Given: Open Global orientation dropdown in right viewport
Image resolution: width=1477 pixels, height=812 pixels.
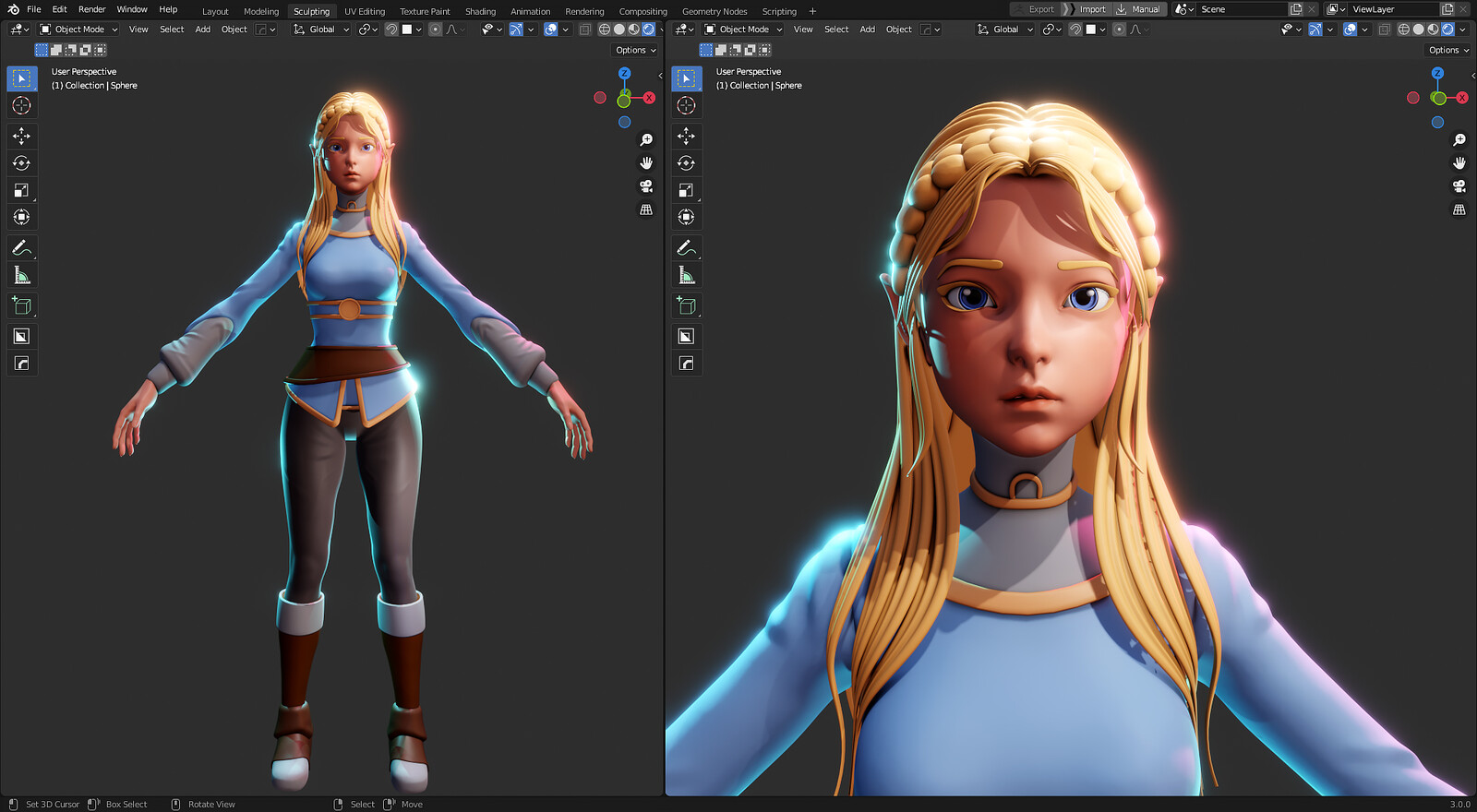Looking at the screenshot, I should point(1005,30).
